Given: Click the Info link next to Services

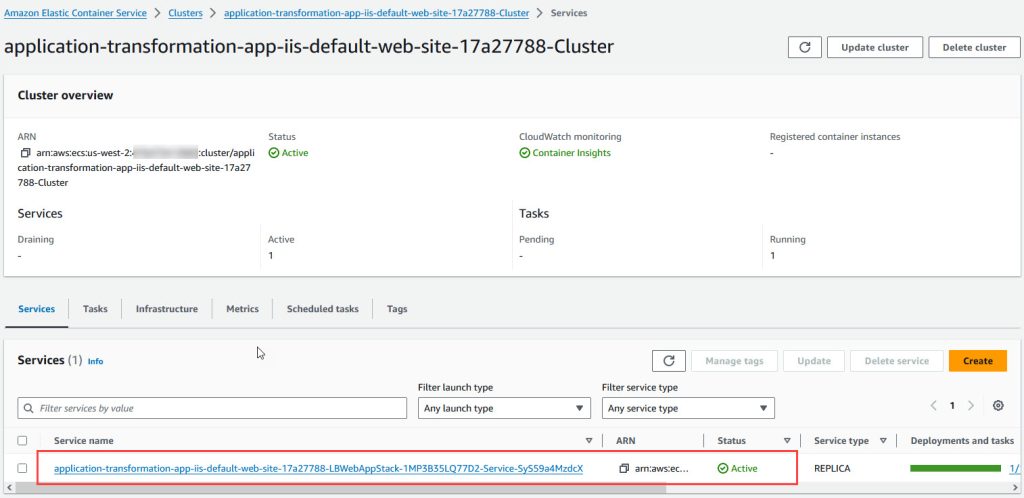Looking at the screenshot, I should click(x=95, y=361).
